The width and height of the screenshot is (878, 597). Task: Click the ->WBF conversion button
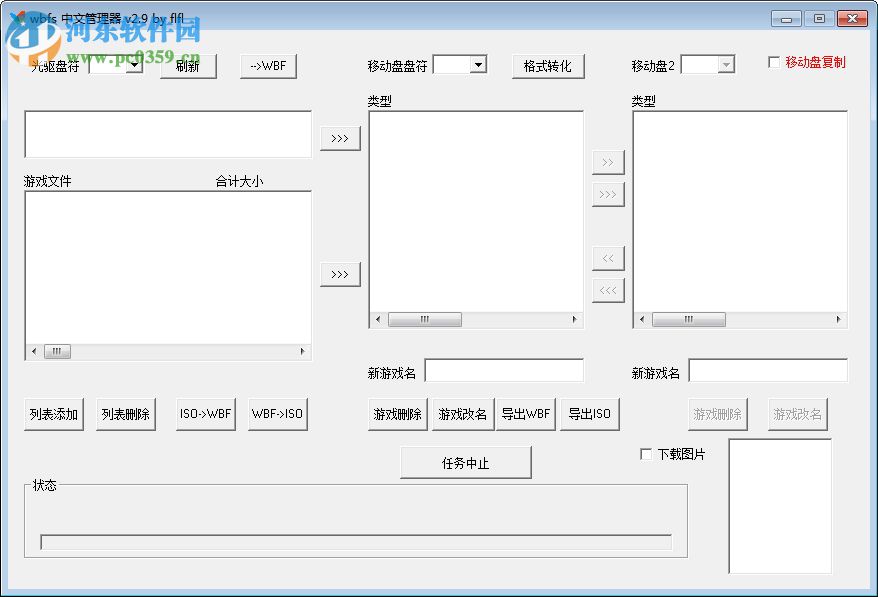click(x=268, y=65)
